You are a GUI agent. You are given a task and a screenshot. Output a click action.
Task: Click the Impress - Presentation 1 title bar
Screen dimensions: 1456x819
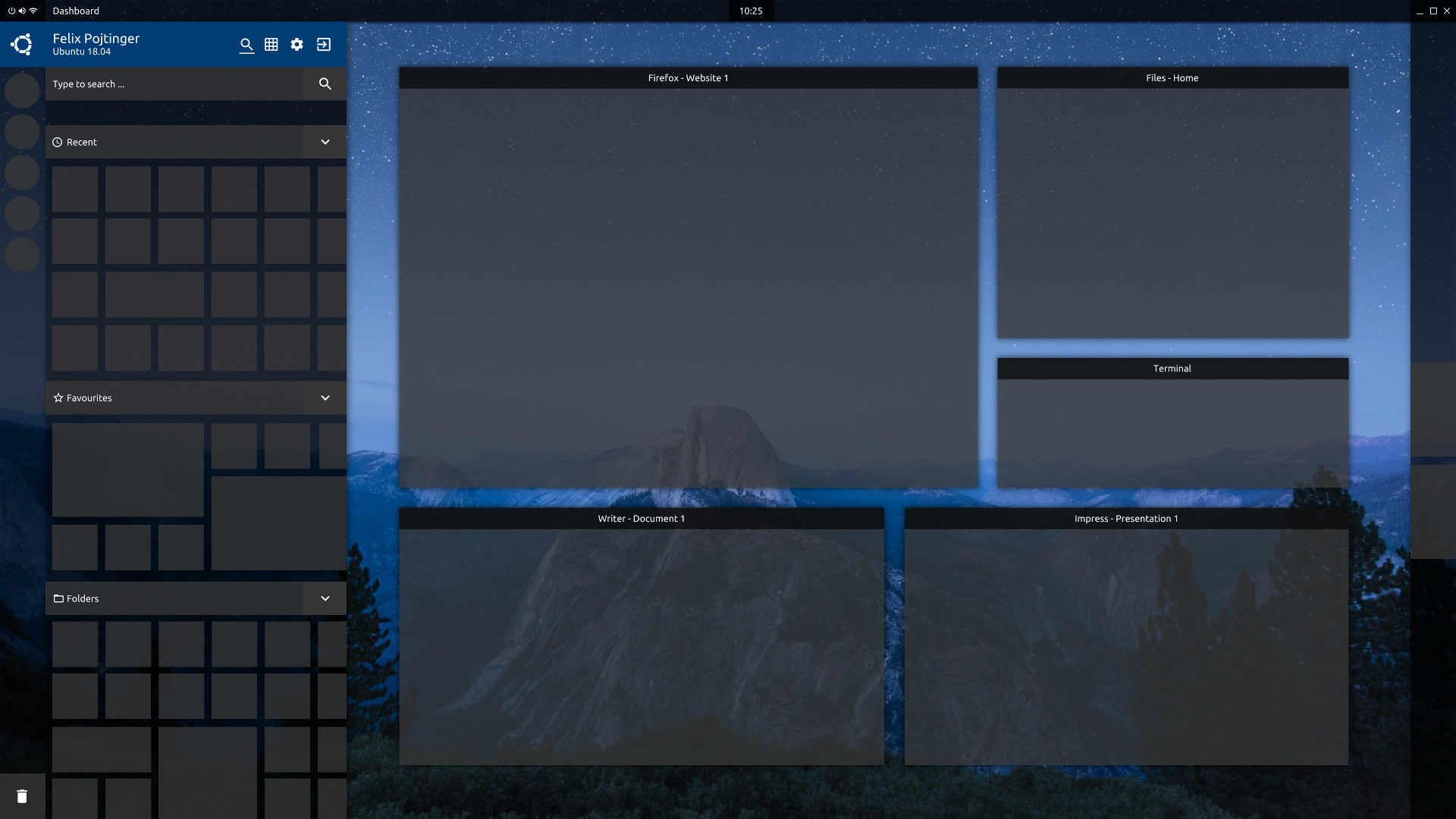[x=1126, y=519]
